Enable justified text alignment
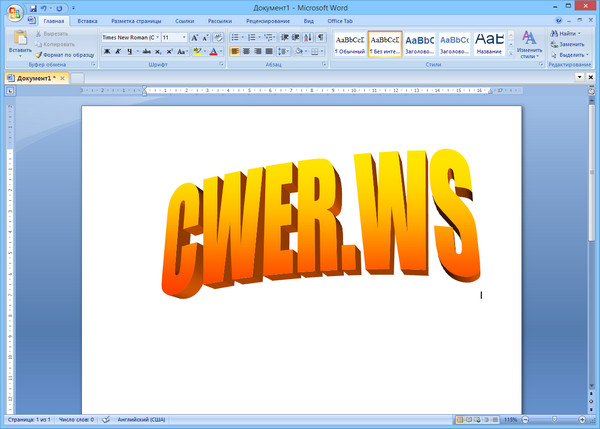Viewport: 600px width, 429px height. (x=269, y=51)
